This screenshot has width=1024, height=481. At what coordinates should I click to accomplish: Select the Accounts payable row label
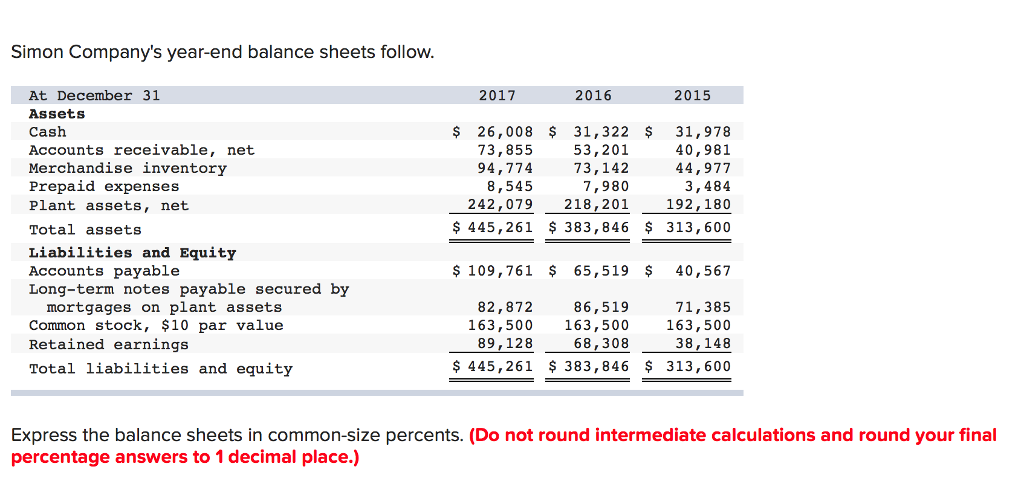click(x=104, y=271)
